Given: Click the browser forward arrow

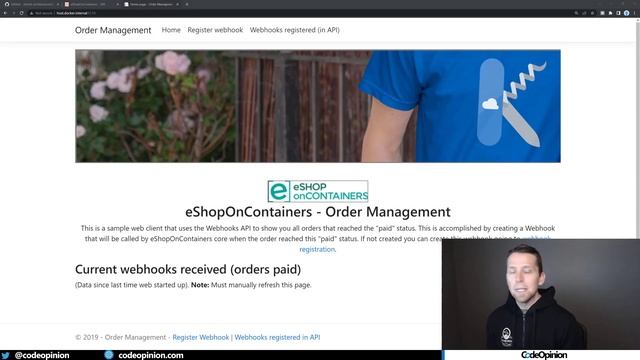Looking at the screenshot, I should pos(13,13).
